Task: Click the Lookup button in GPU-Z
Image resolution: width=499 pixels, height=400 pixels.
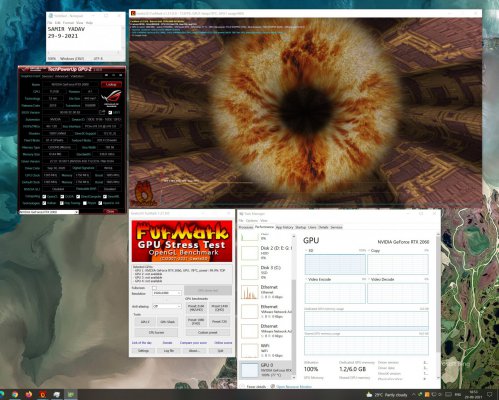Action: (111, 85)
